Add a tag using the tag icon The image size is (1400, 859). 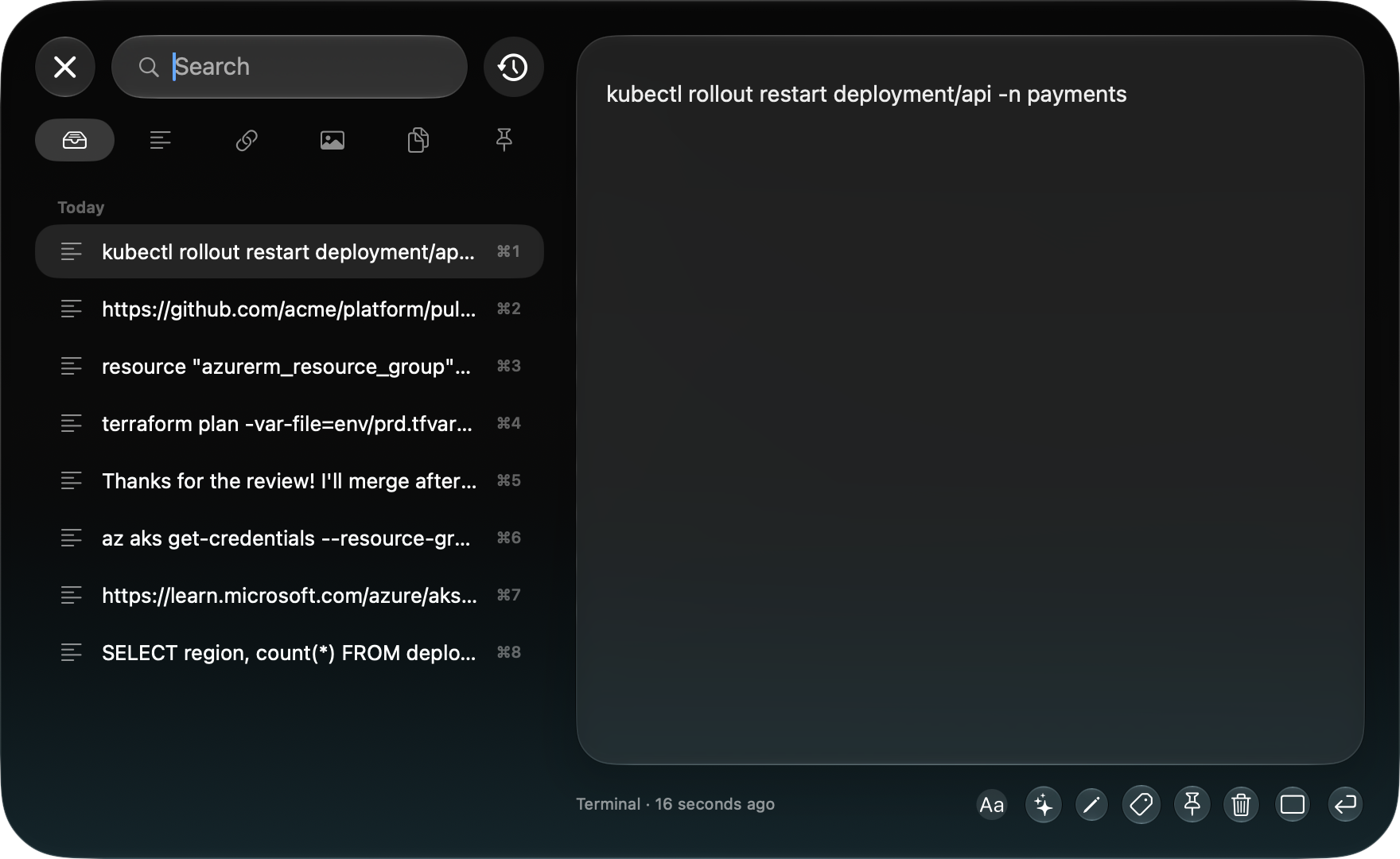tap(1141, 805)
